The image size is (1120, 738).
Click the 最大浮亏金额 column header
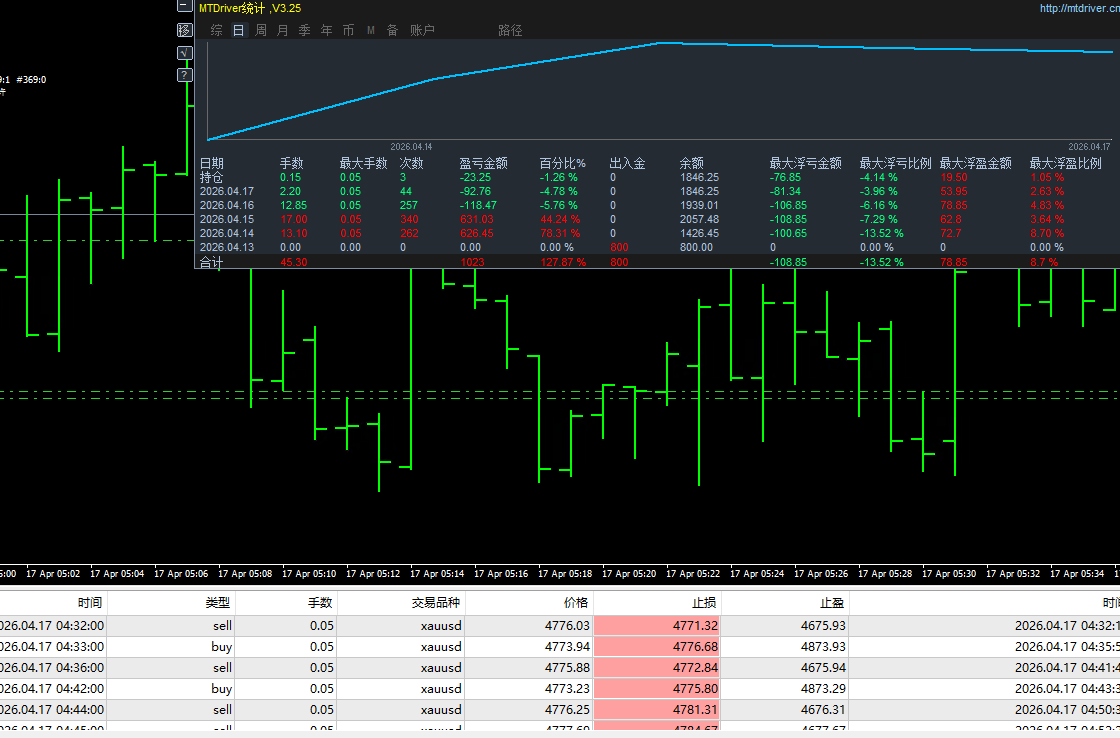click(x=806, y=164)
